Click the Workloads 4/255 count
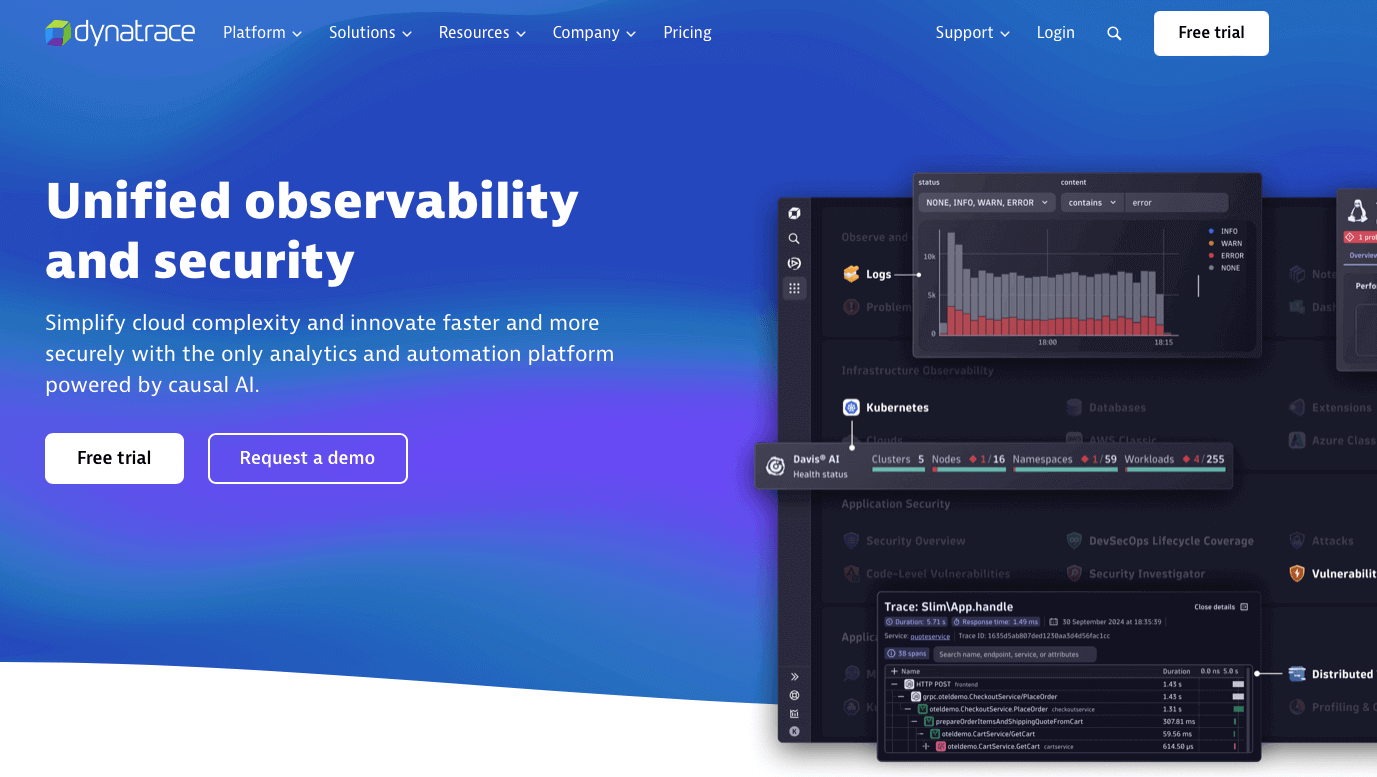Viewport: 1377px width, 777px height. (1205, 459)
